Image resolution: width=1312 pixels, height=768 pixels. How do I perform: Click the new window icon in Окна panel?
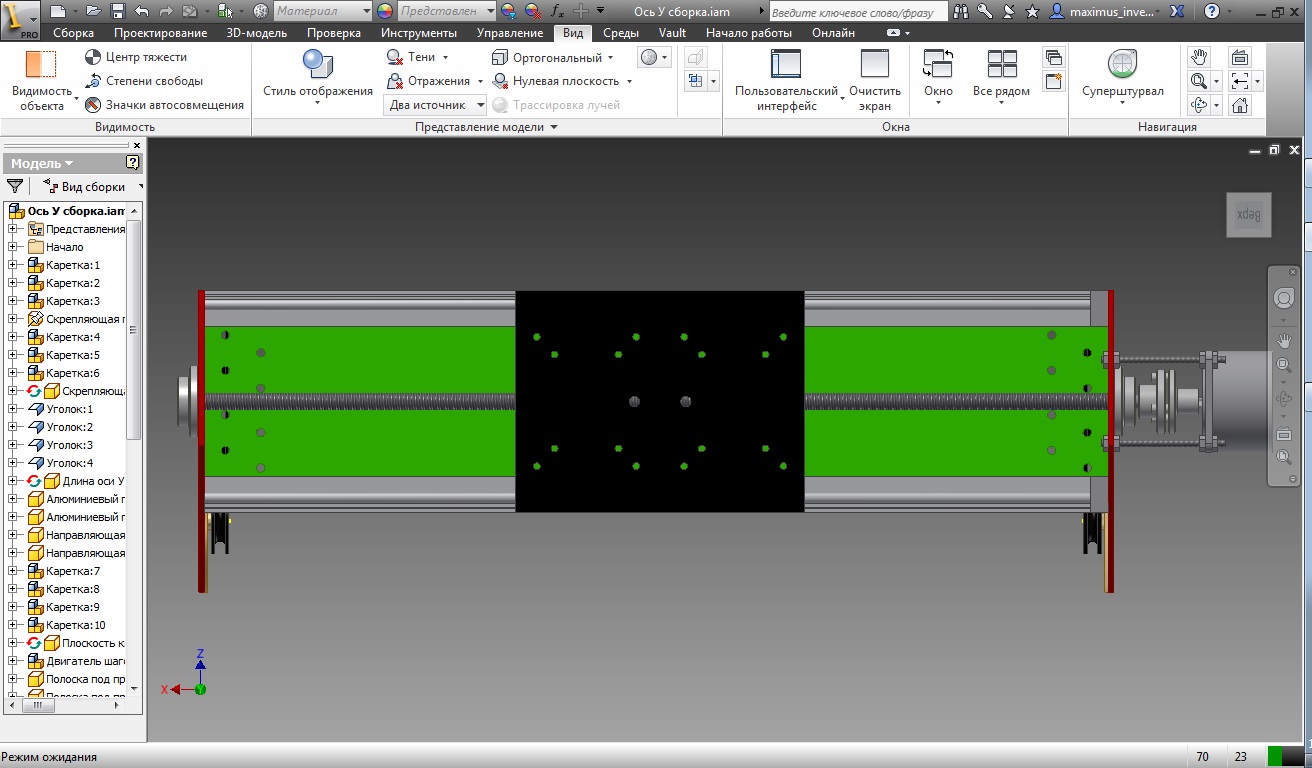point(1053,81)
